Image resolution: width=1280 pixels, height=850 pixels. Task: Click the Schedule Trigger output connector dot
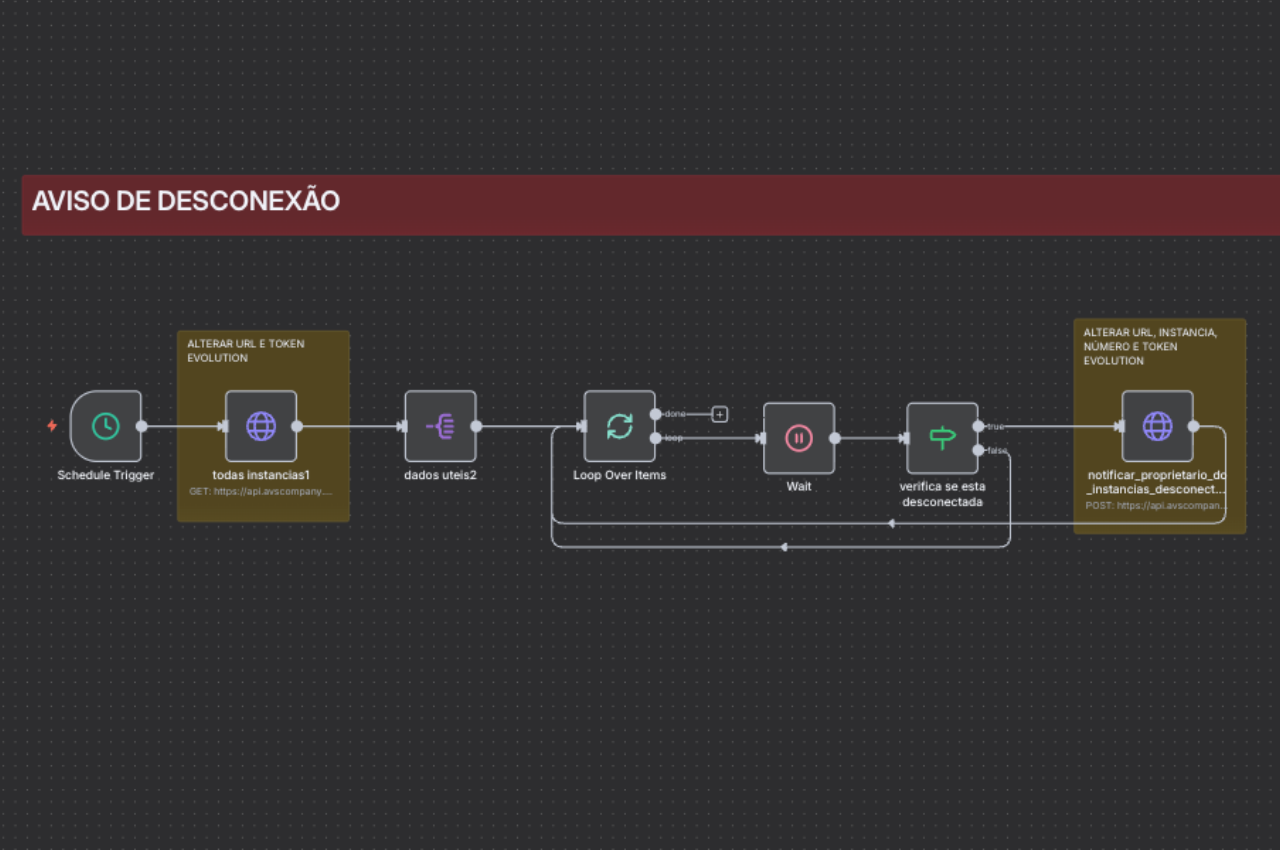tap(142, 426)
